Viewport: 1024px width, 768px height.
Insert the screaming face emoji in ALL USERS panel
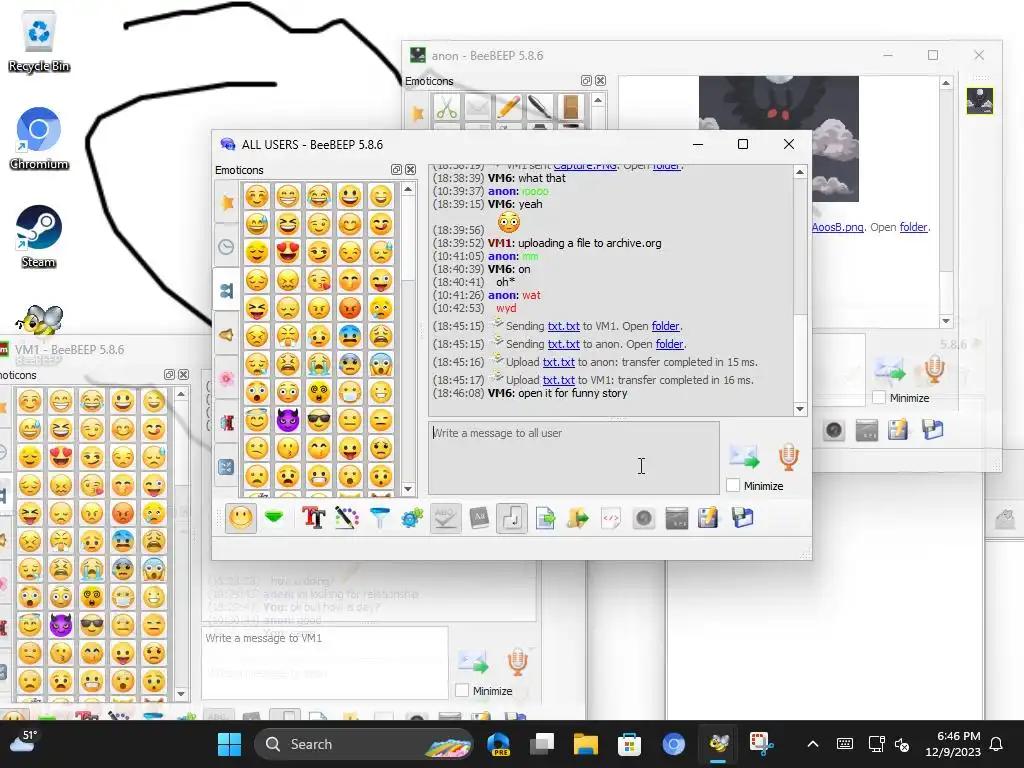point(381,364)
